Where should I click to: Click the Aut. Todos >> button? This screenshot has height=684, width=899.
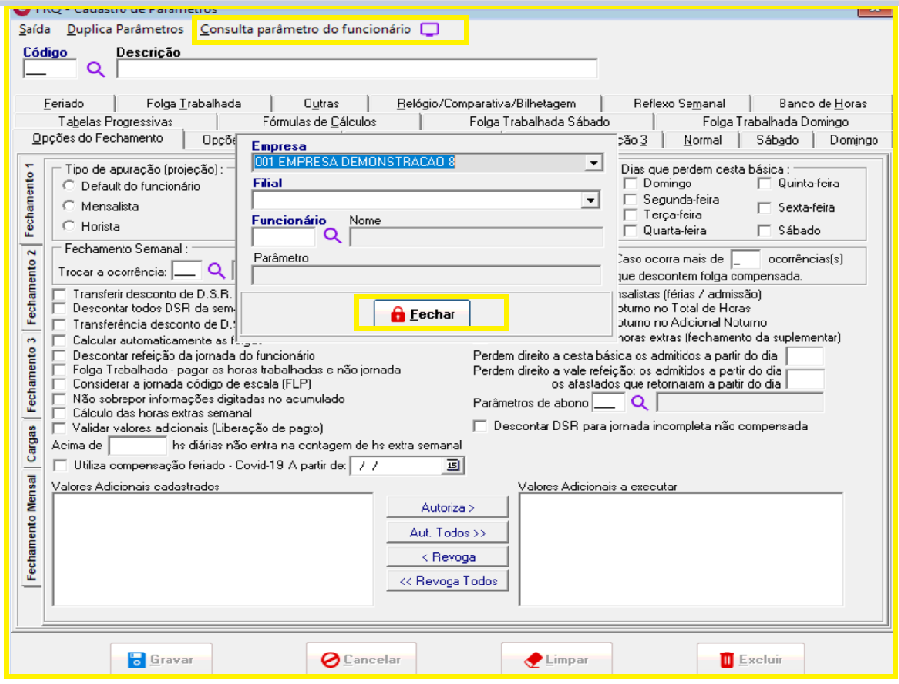(448, 532)
